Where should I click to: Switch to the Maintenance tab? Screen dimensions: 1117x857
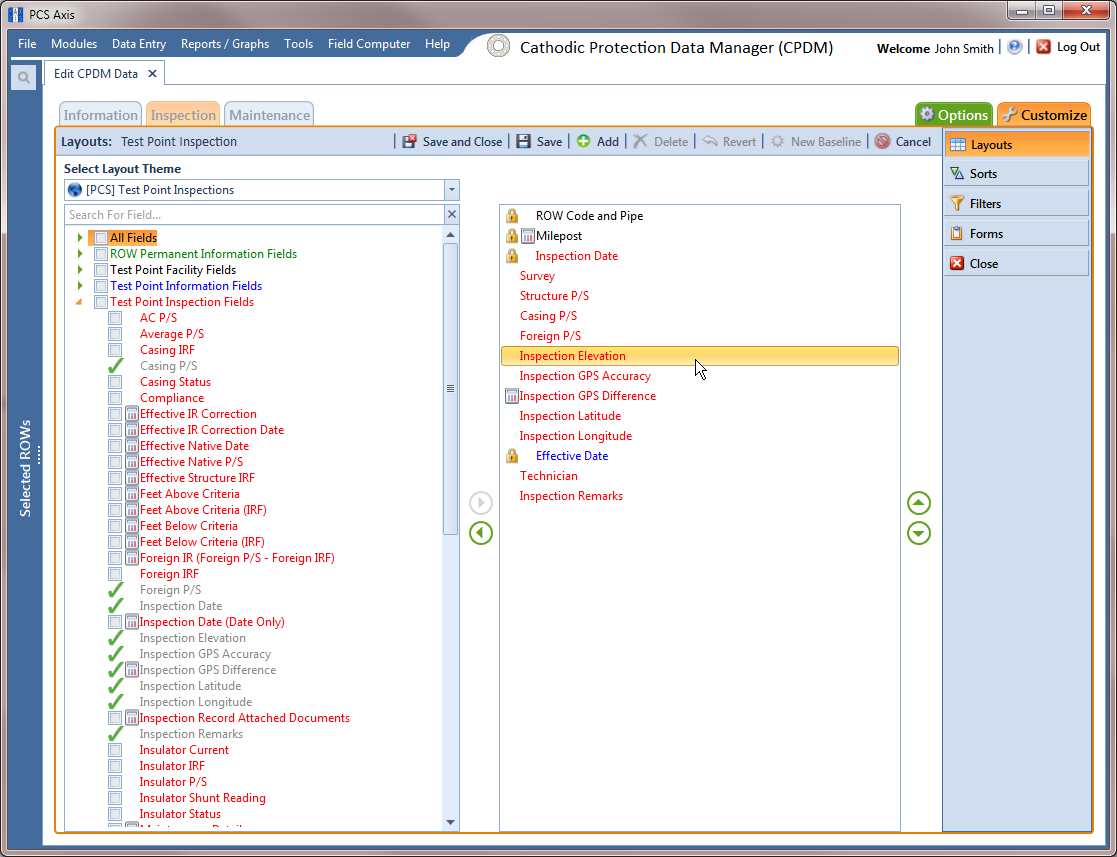tap(269, 115)
